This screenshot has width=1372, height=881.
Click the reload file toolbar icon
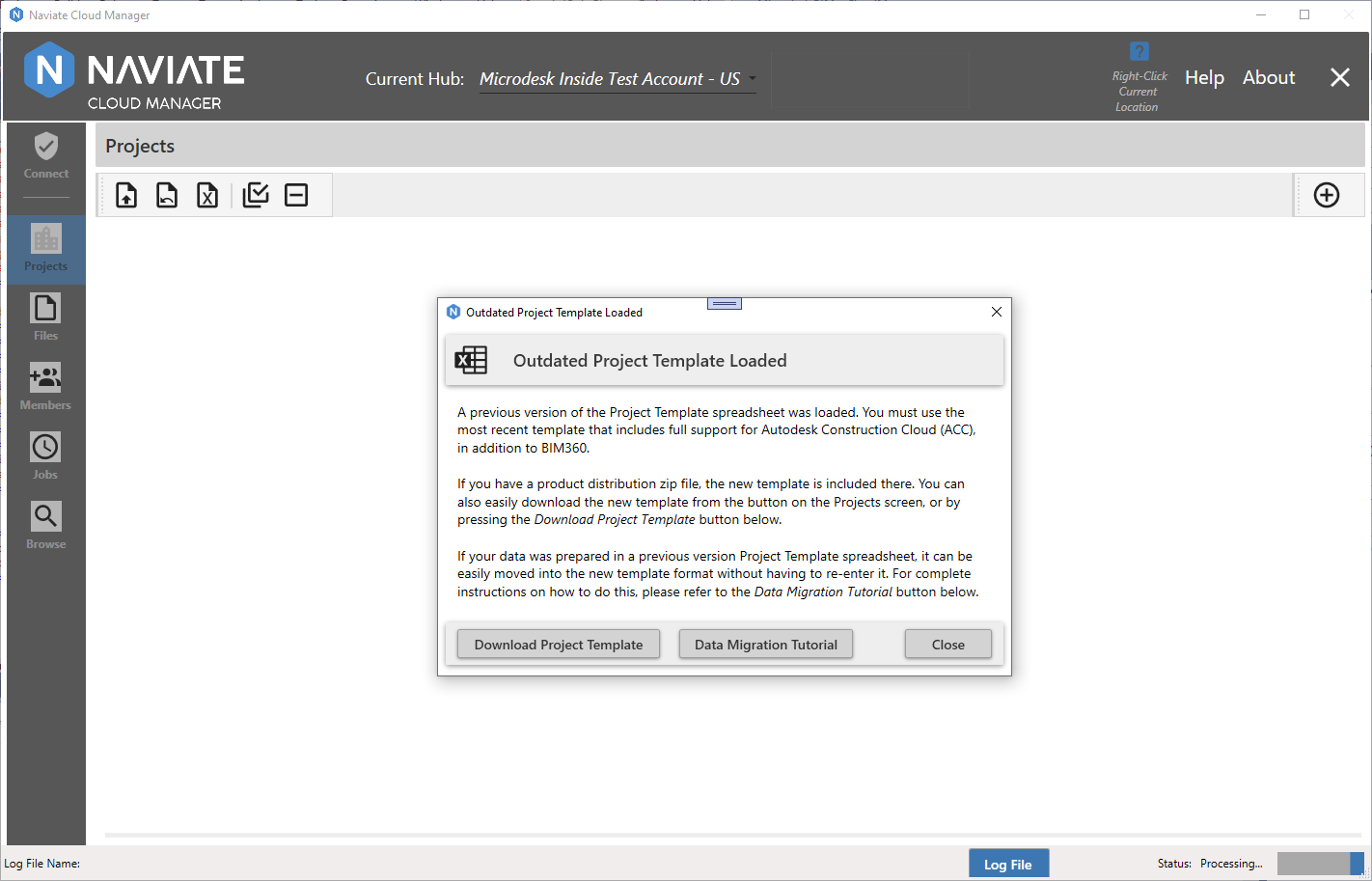click(167, 195)
